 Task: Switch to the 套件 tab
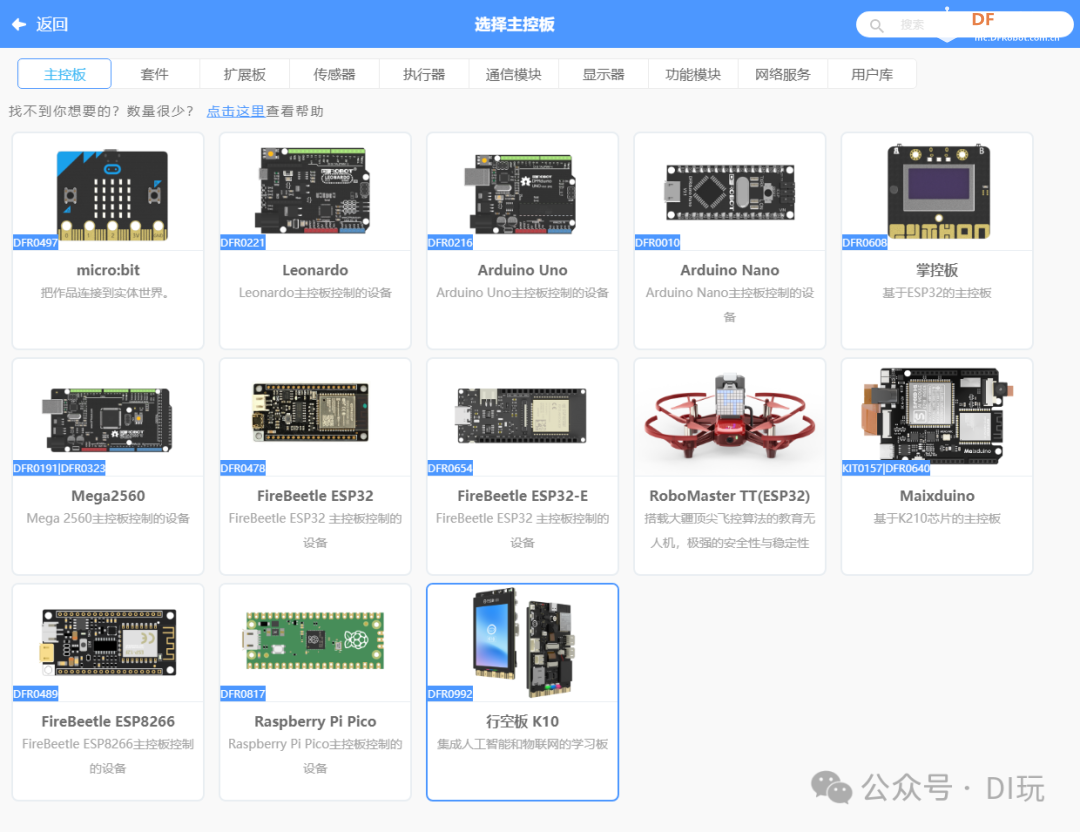tap(154, 74)
